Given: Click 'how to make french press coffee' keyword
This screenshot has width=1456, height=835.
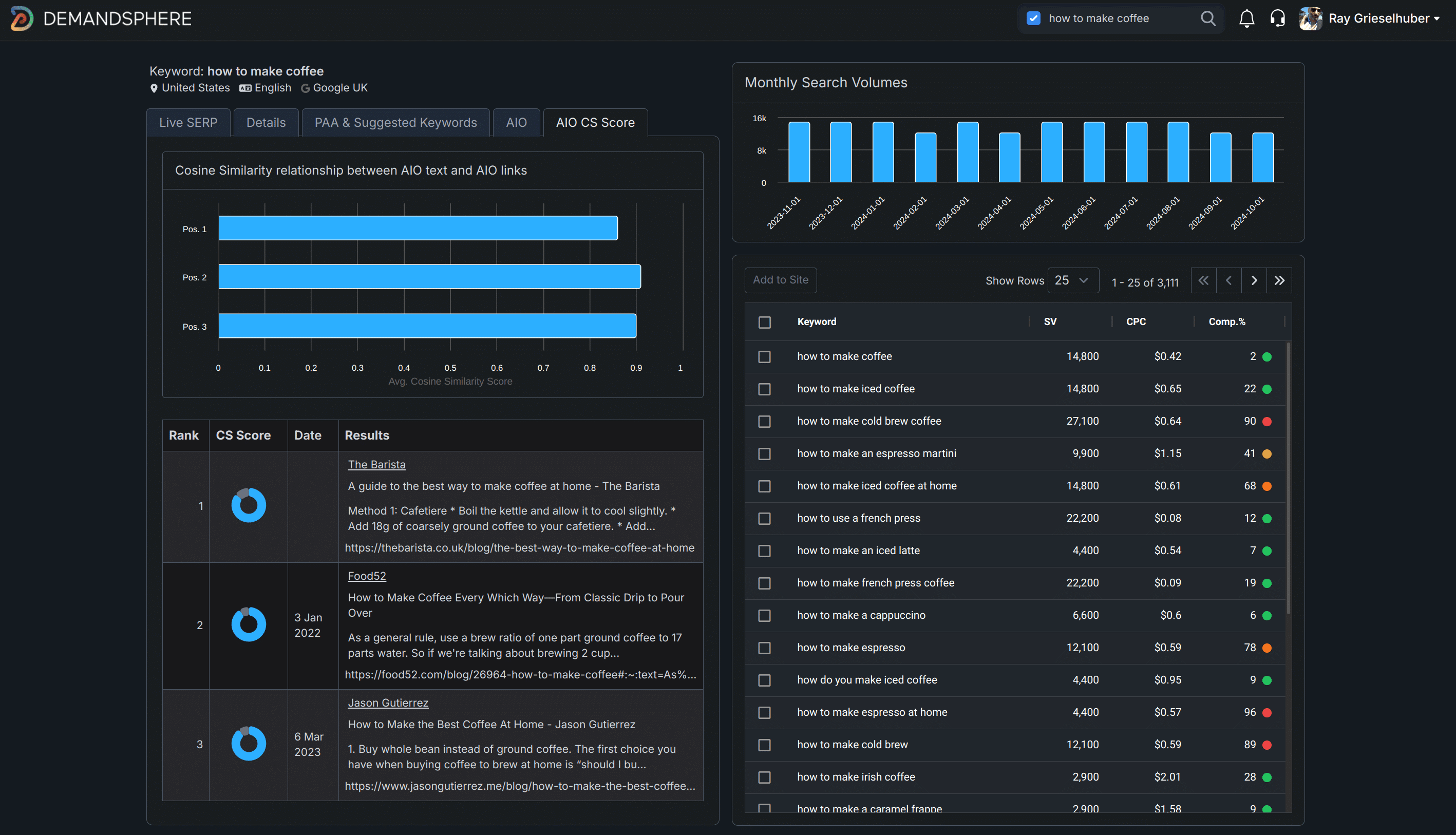Looking at the screenshot, I should (876, 583).
